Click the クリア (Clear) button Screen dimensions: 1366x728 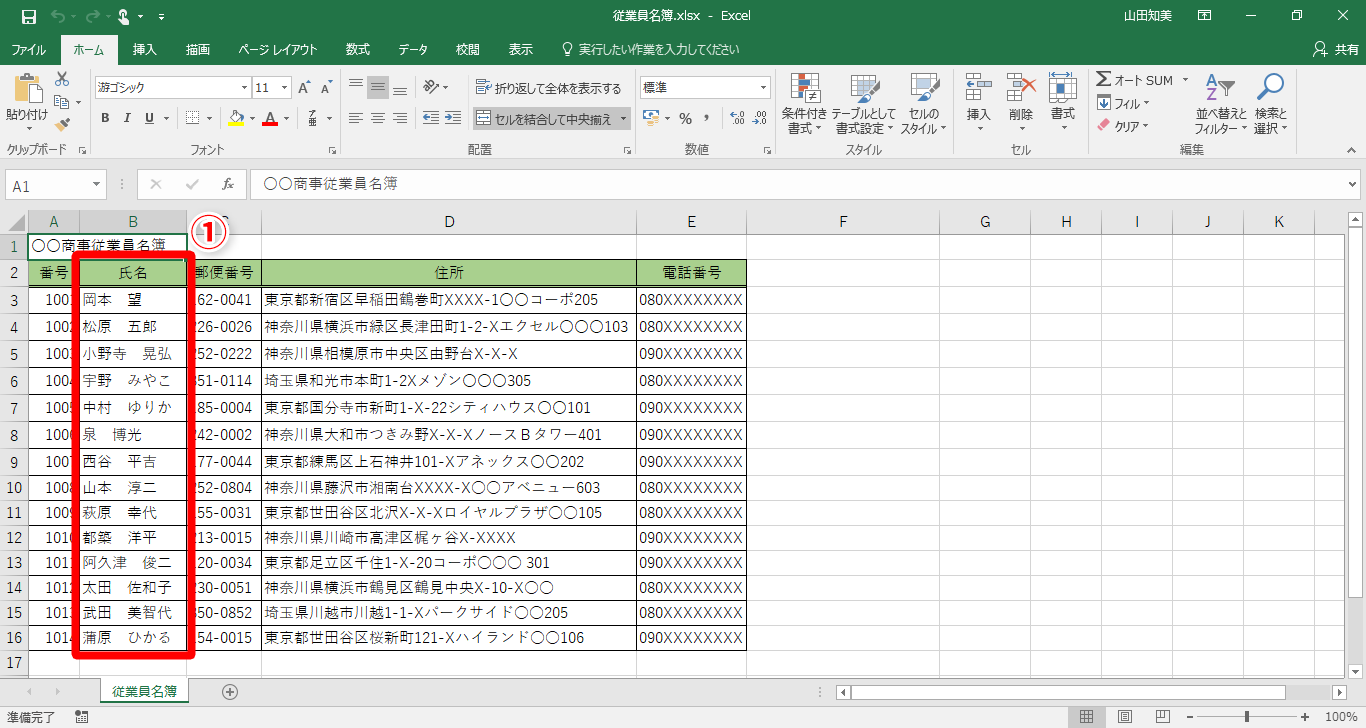1124,126
